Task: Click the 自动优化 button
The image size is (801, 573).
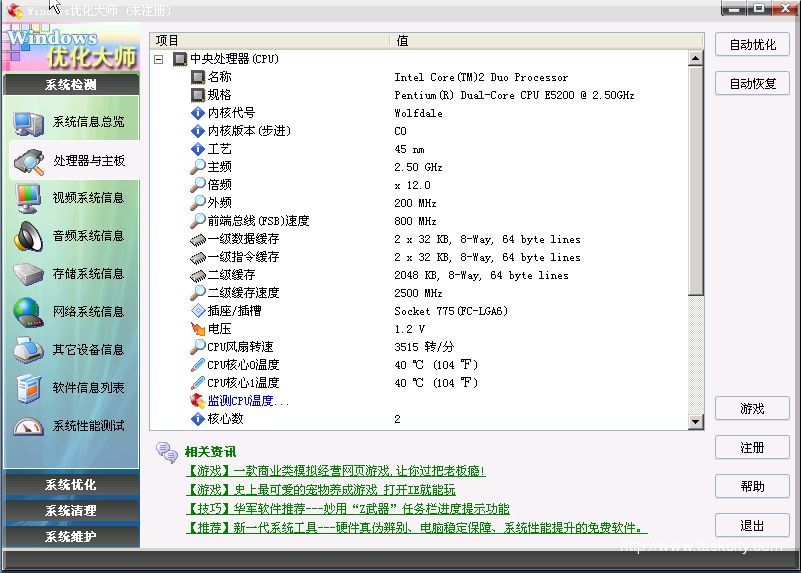Action: 752,45
